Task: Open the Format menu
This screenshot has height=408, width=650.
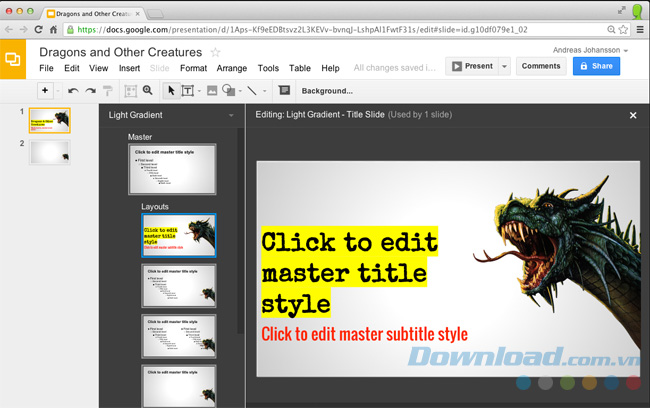Action: tap(193, 68)
